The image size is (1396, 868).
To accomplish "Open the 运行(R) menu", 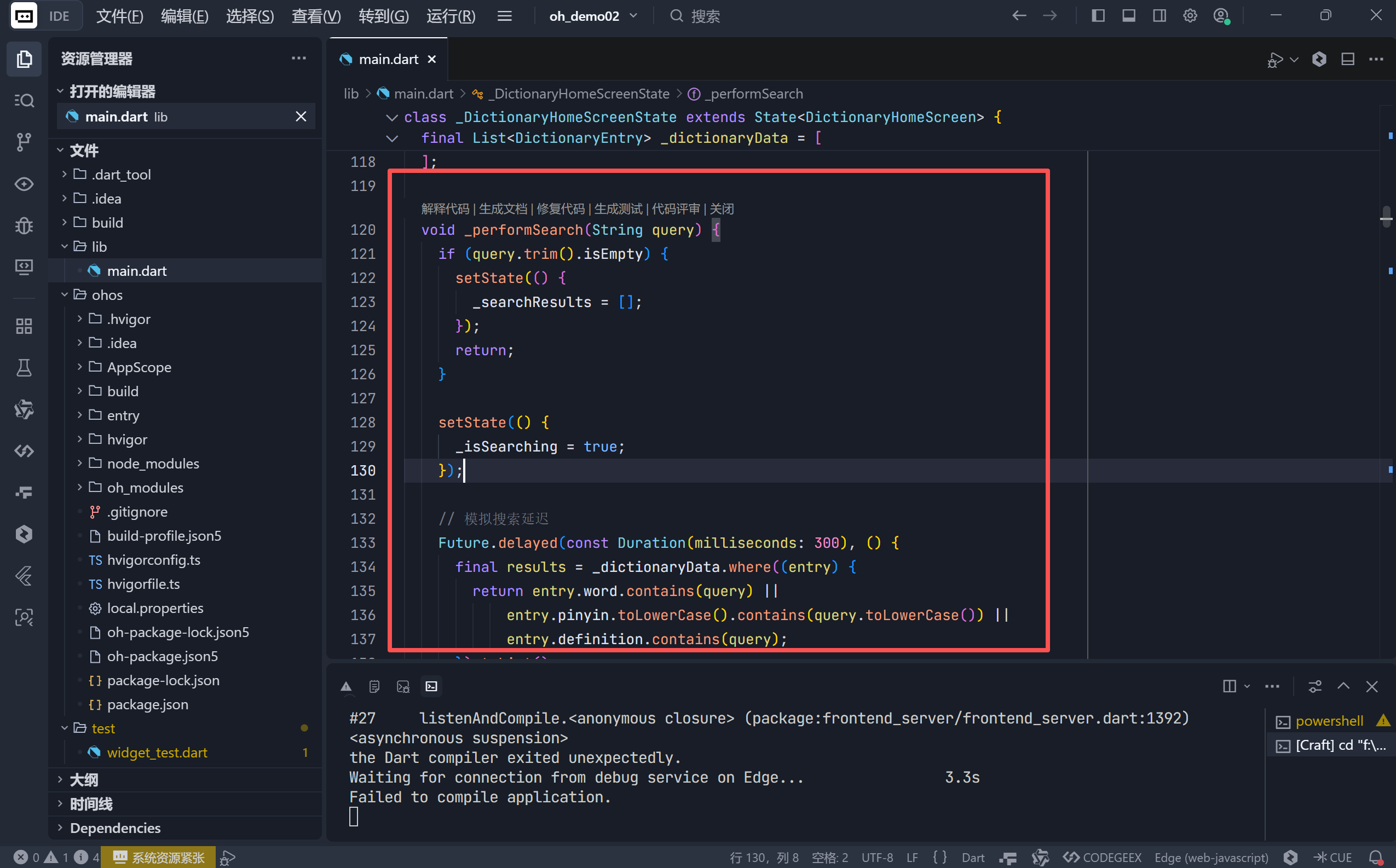I will (451, 16).
